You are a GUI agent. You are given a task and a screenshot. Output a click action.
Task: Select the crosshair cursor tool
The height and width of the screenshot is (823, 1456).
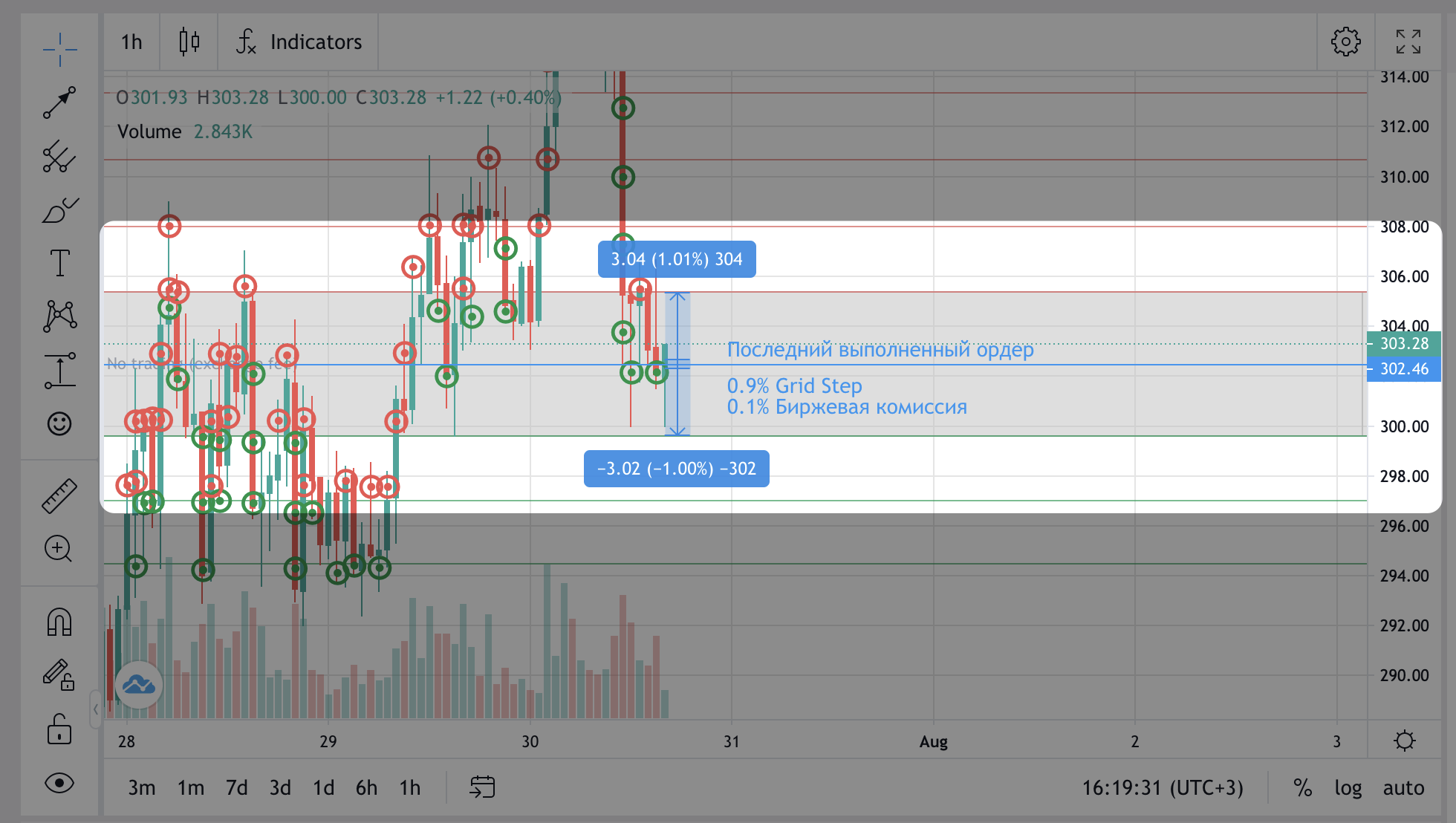59,50
